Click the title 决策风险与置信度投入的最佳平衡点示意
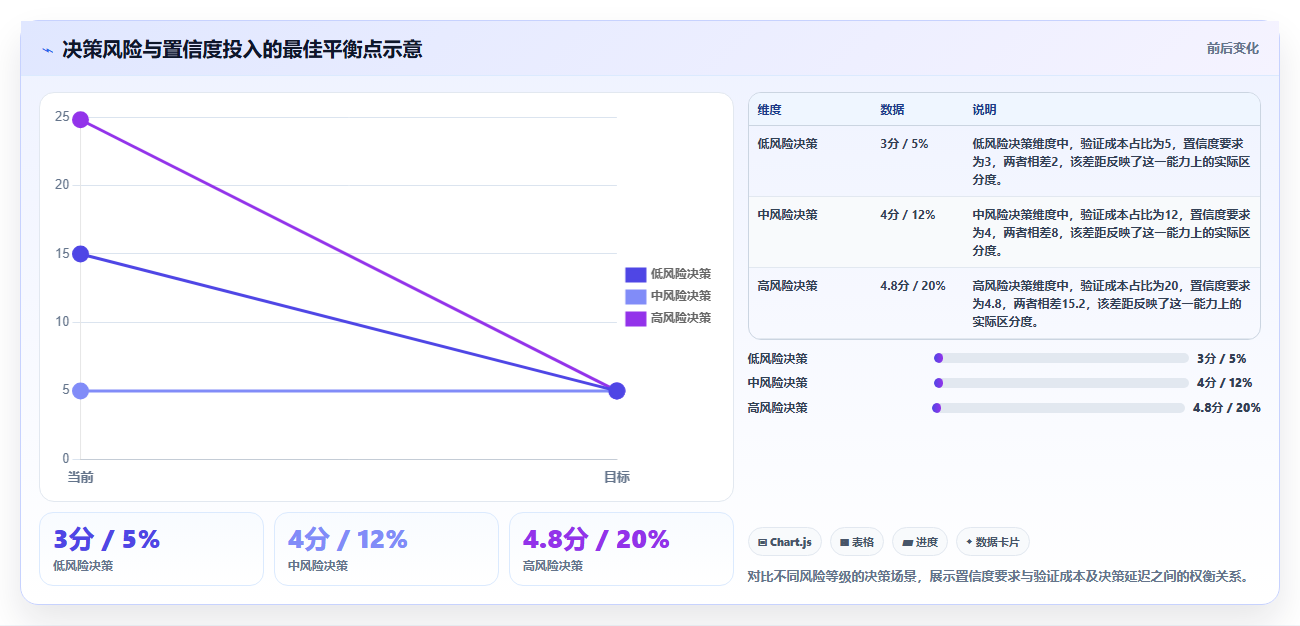This screenshot has width=1300, height=626. (x=242, y=49)
